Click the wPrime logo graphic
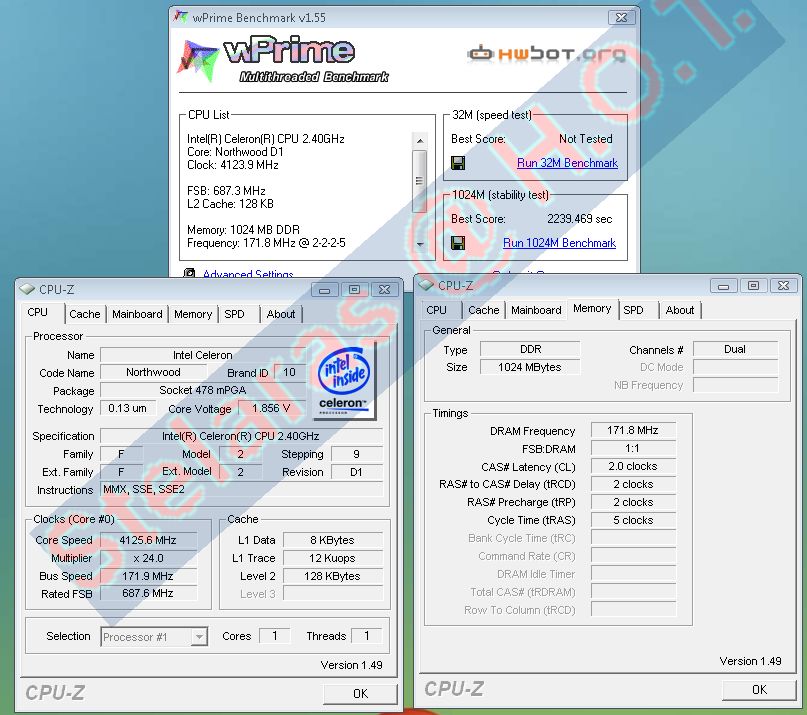 tap(283, 61)
